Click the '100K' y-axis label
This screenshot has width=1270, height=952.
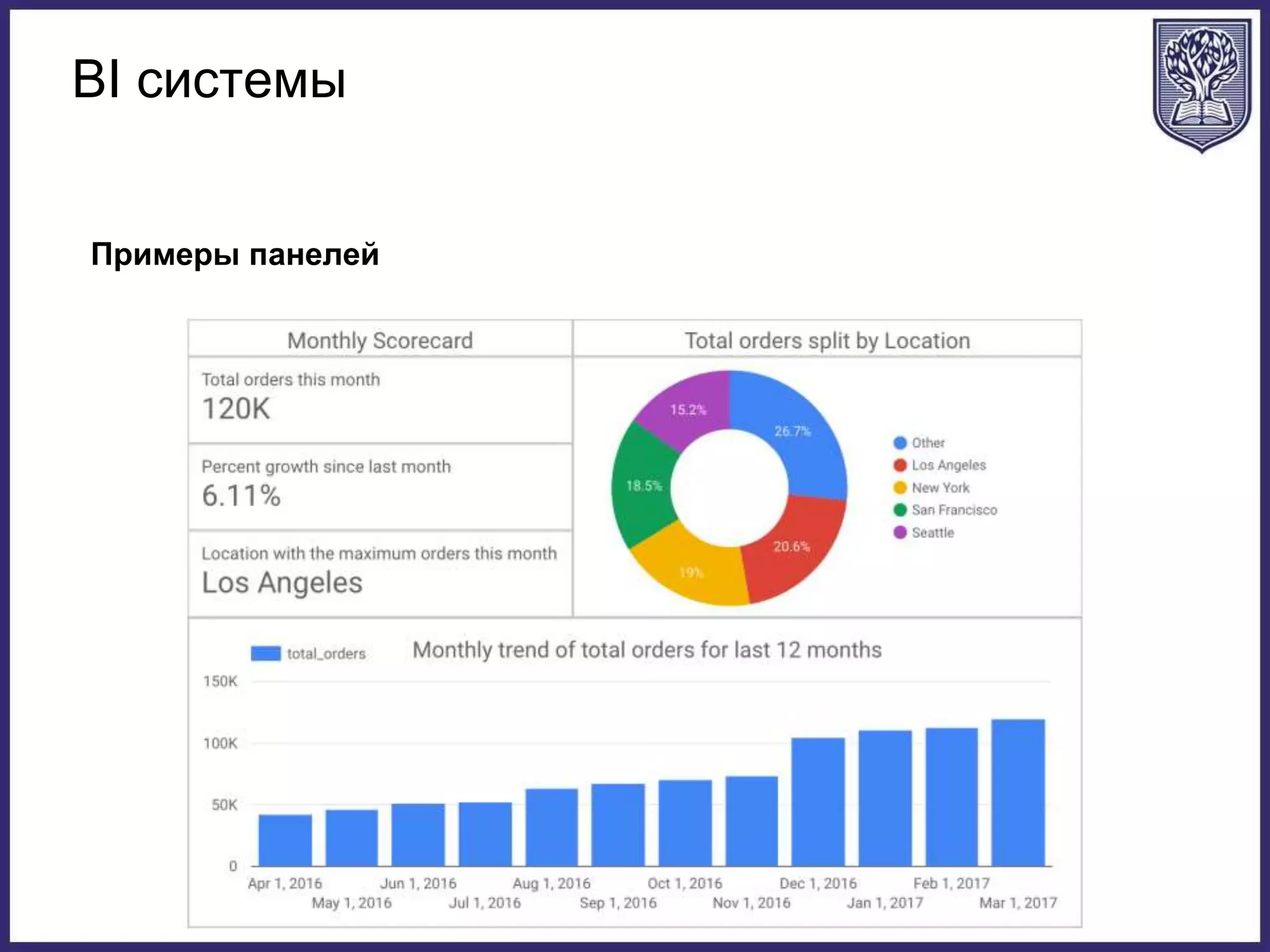220,743
